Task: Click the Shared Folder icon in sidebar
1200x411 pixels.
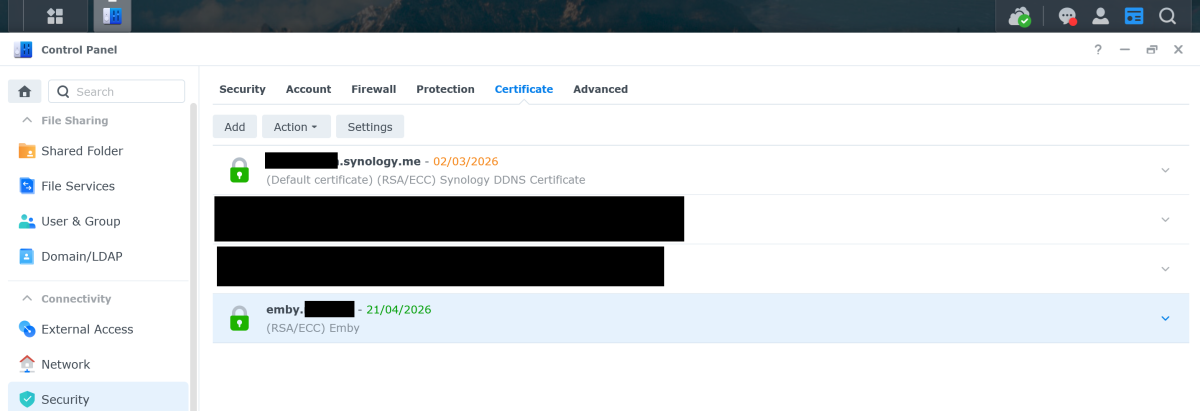Action: [27, 151]
